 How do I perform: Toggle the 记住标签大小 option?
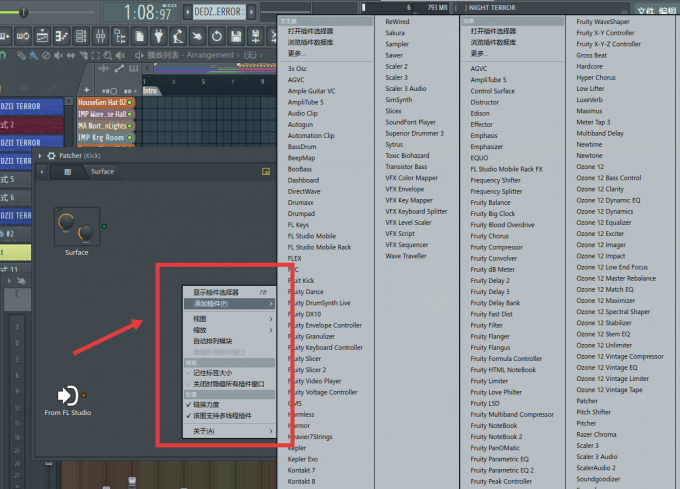click(229, 373)
